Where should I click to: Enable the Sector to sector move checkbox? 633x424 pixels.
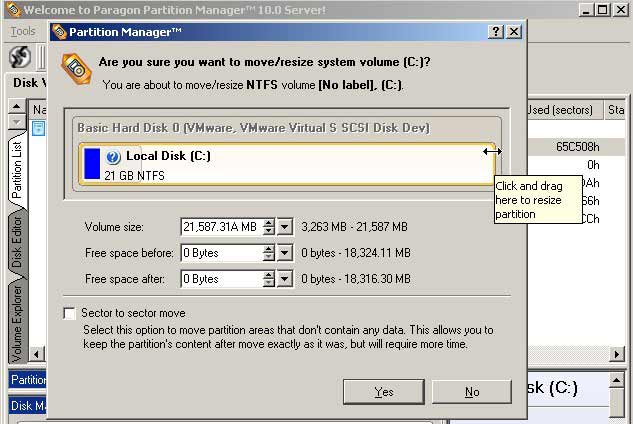coord(69,313)
